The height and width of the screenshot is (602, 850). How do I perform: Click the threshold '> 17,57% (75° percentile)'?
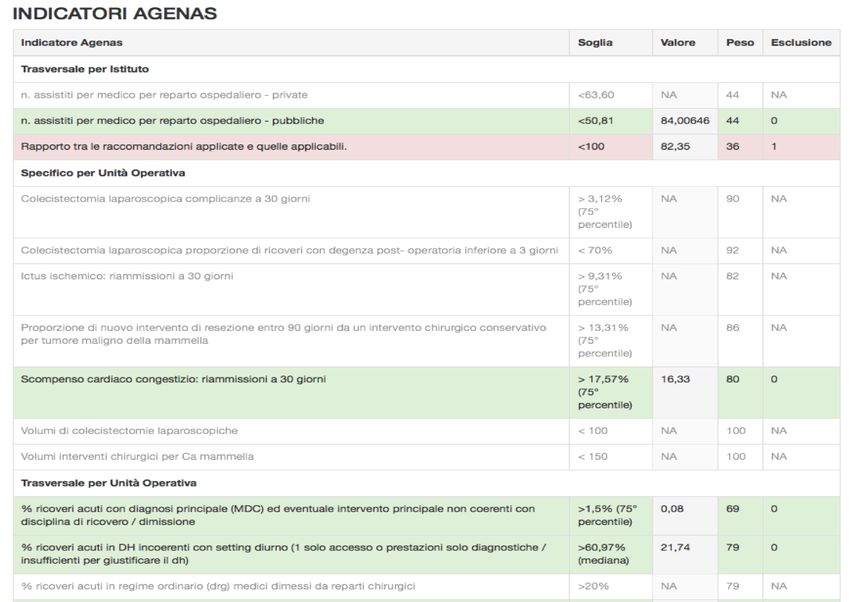point(604,392)
